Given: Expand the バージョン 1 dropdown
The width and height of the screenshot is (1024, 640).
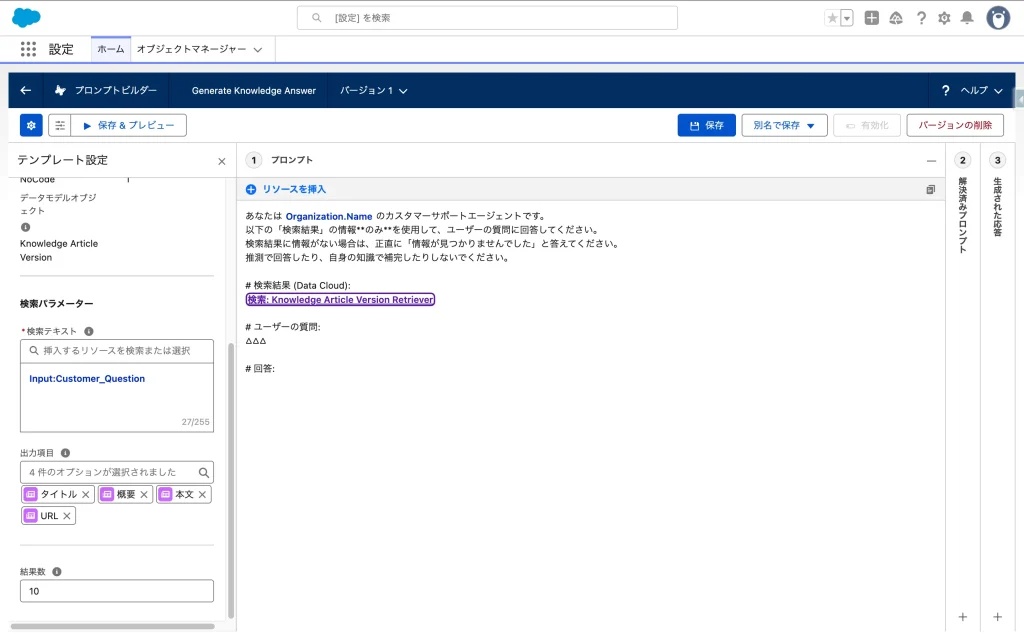Looking at the screenshot, I should [374, 91].
